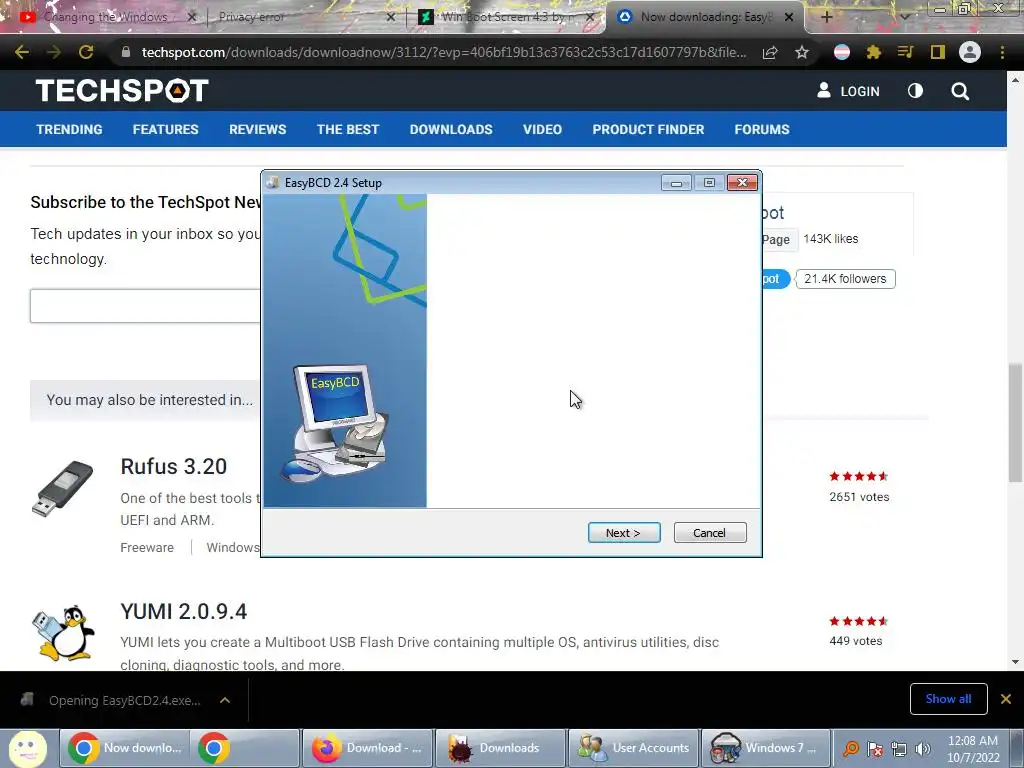Open the FORUMS link
The width and height of the screenshot is (1024, 768).
click(x=761, y=129)
